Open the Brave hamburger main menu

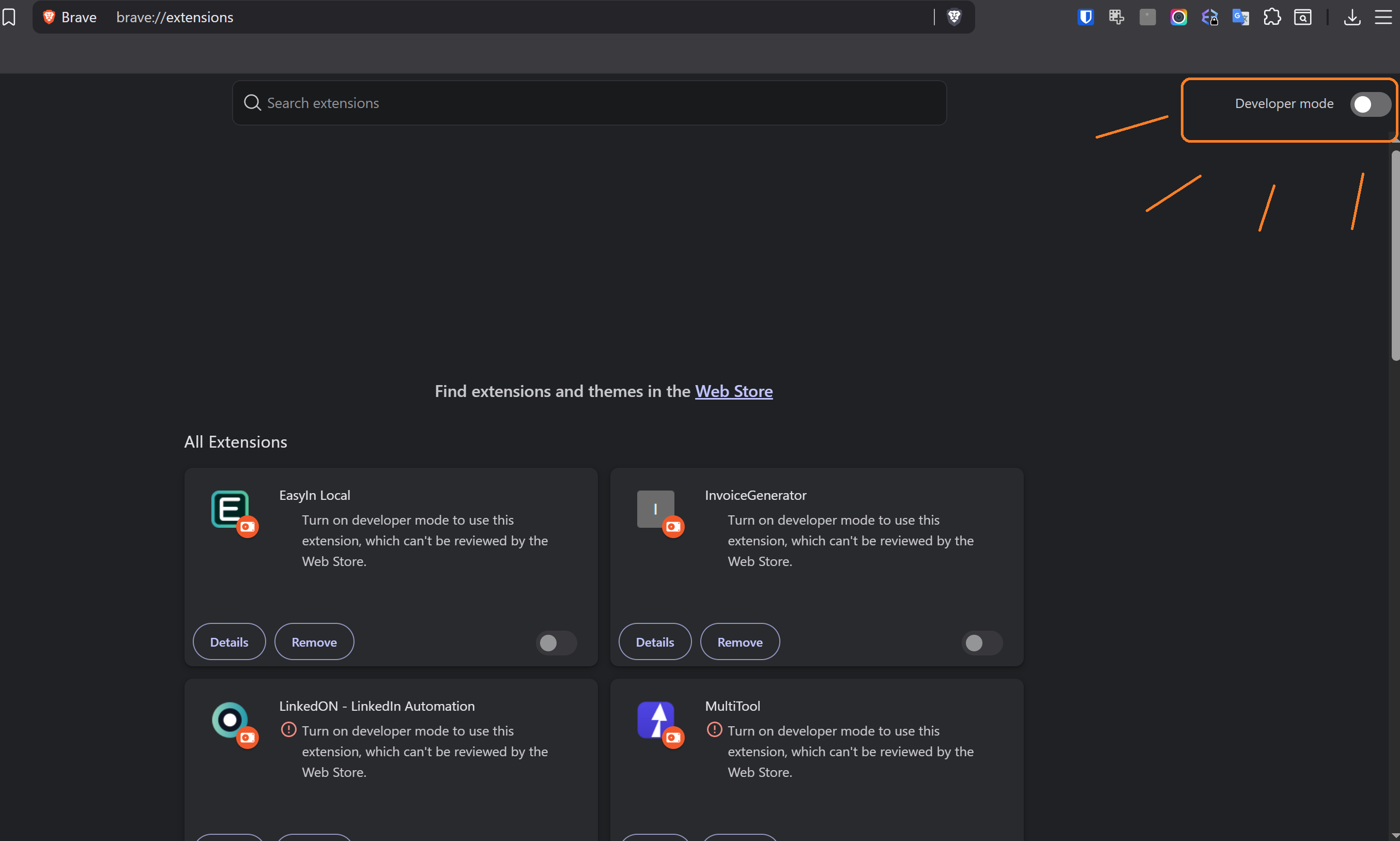[1383, 17]
